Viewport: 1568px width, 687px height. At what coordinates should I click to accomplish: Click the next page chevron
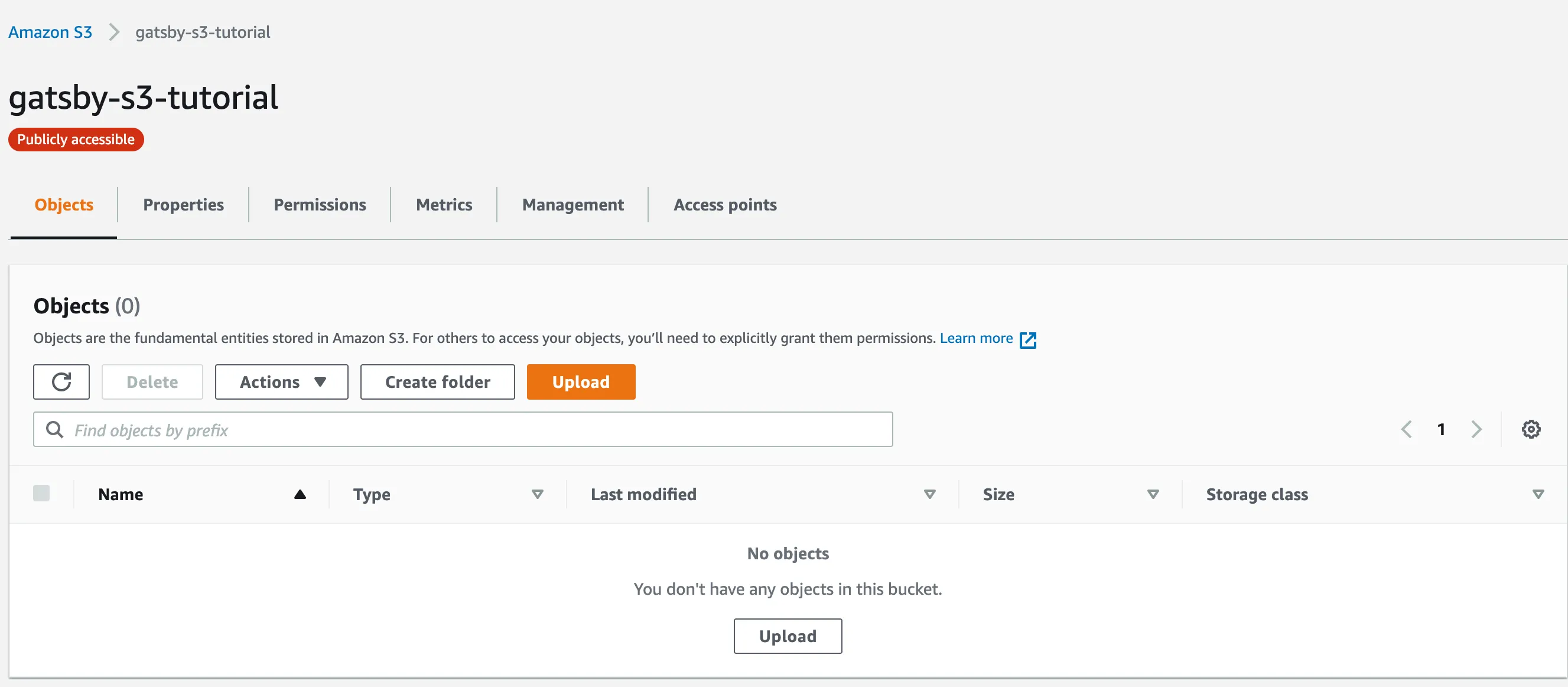click(x=1476, y=429)
